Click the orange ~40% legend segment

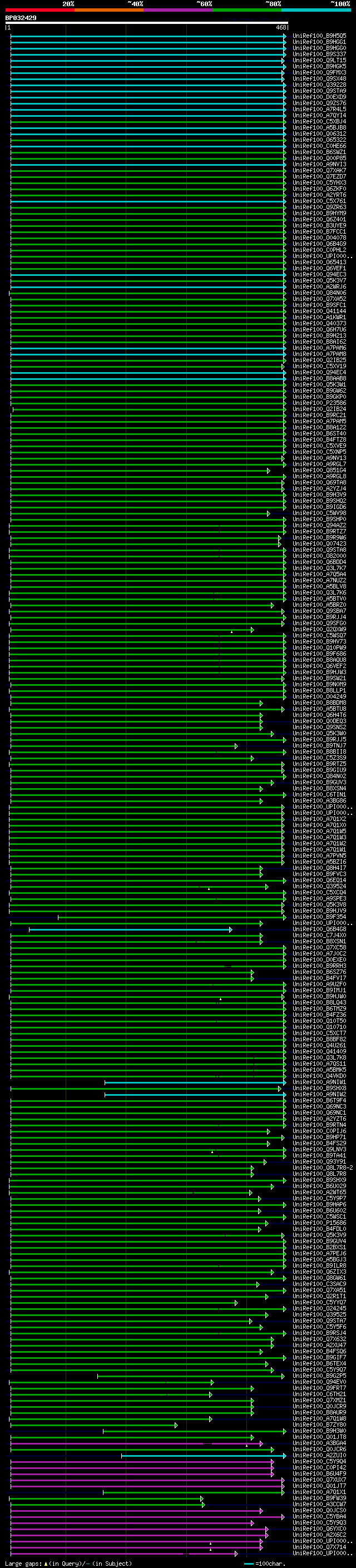pos(109,10)
